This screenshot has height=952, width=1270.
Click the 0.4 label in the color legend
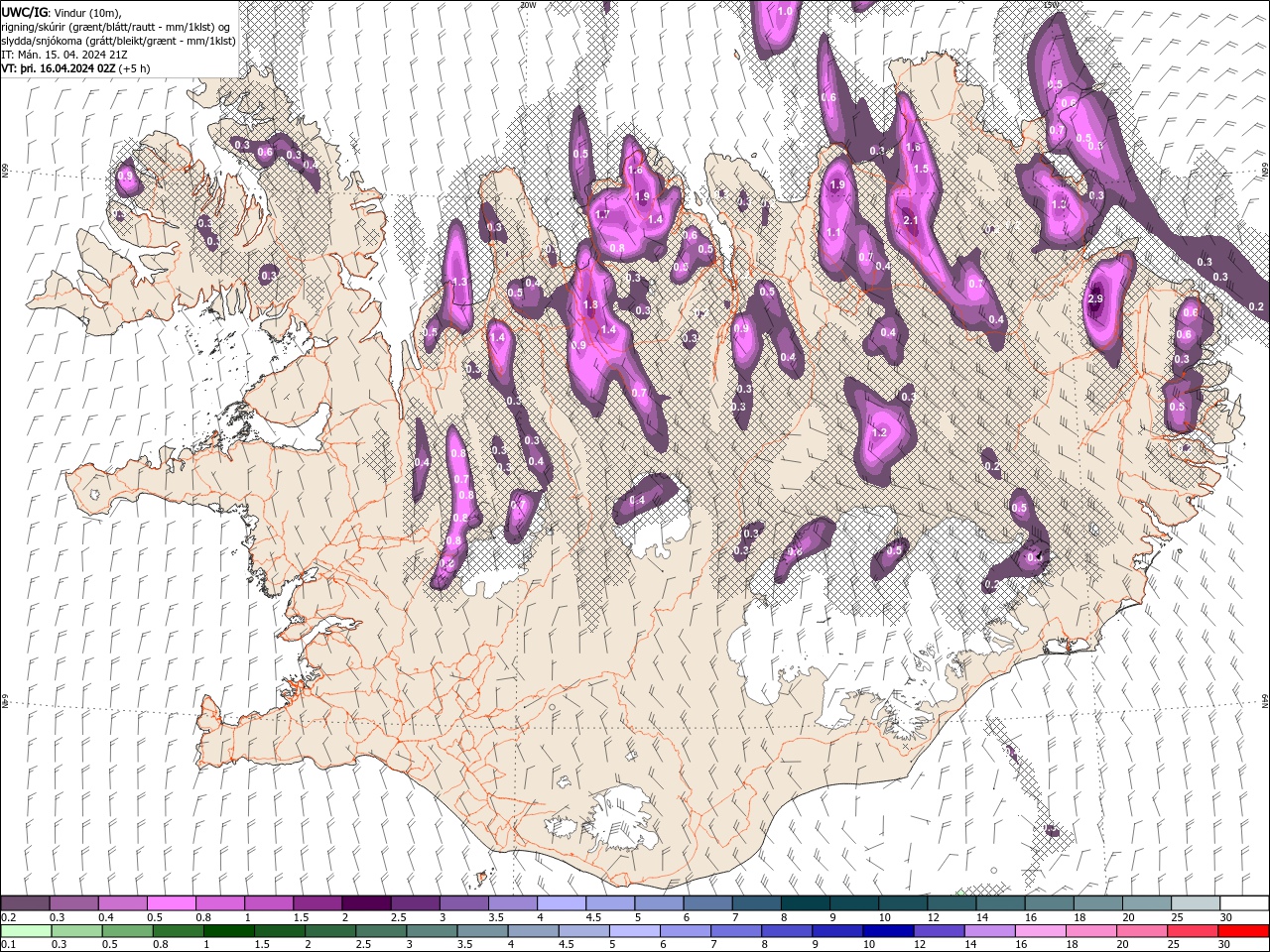[x=106, y=917]
